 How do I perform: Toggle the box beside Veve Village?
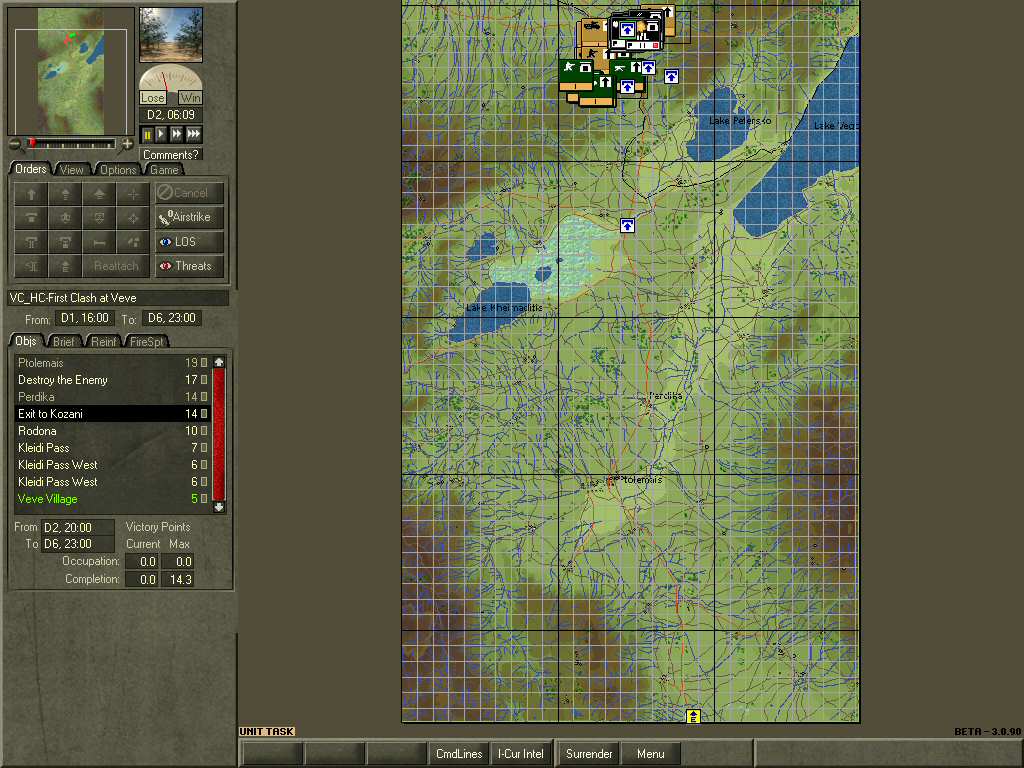coord(204,498)
